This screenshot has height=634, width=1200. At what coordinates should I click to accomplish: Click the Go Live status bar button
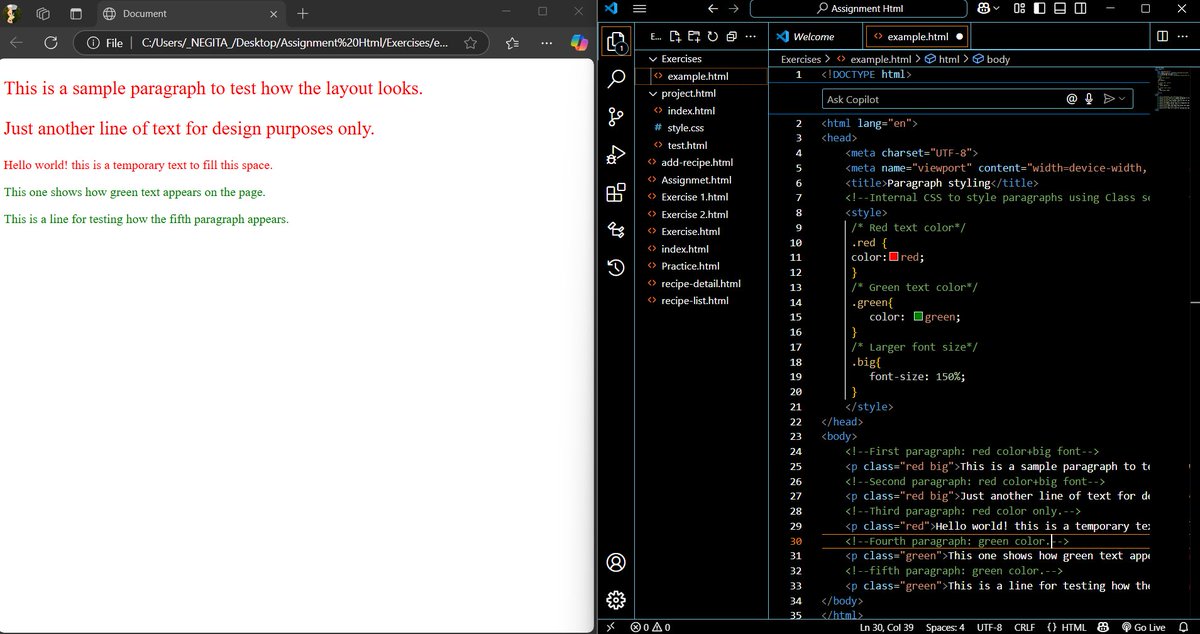1143,627
